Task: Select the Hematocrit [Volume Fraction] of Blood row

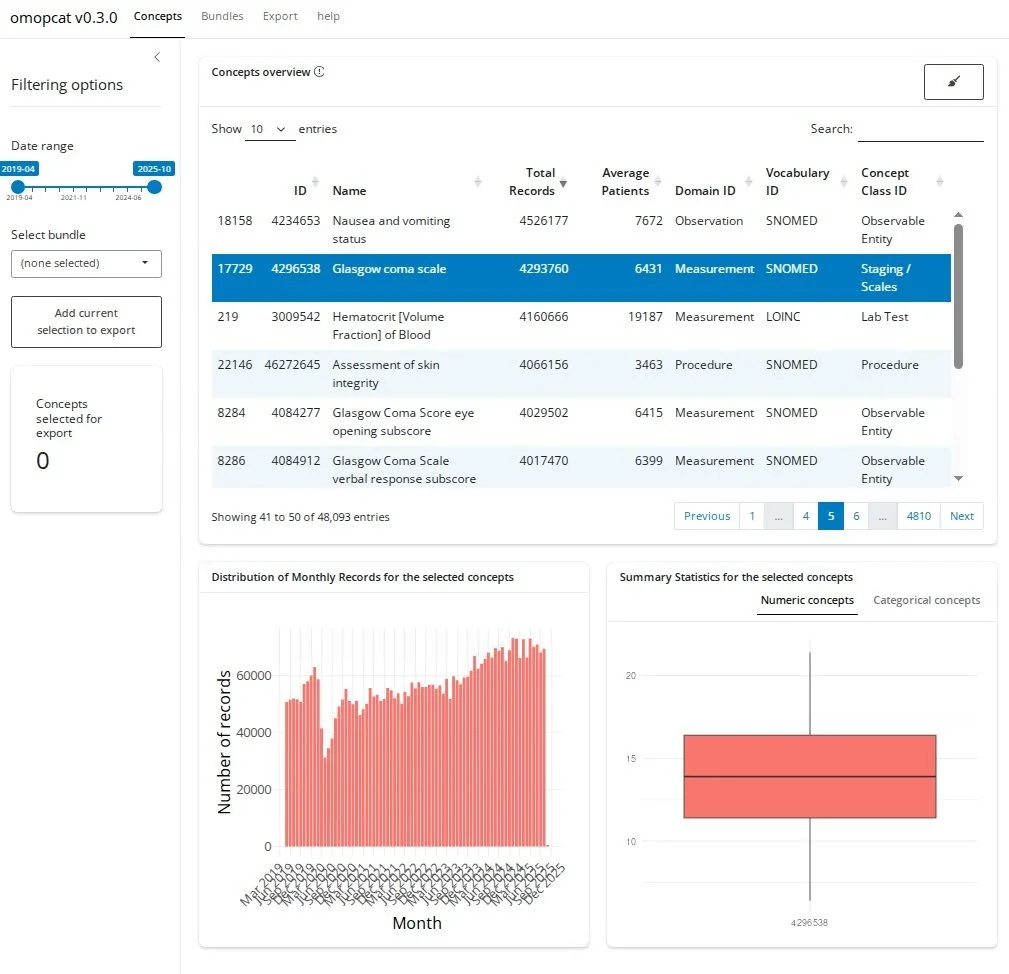Action: point(581,326)
